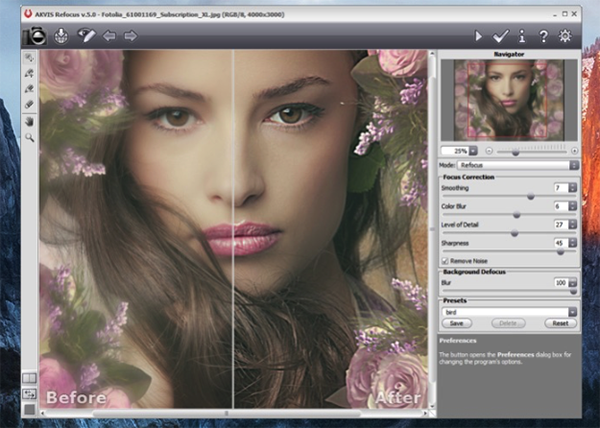
Task: Open the 25% zoom level dropdown
Action: point(473,151)
